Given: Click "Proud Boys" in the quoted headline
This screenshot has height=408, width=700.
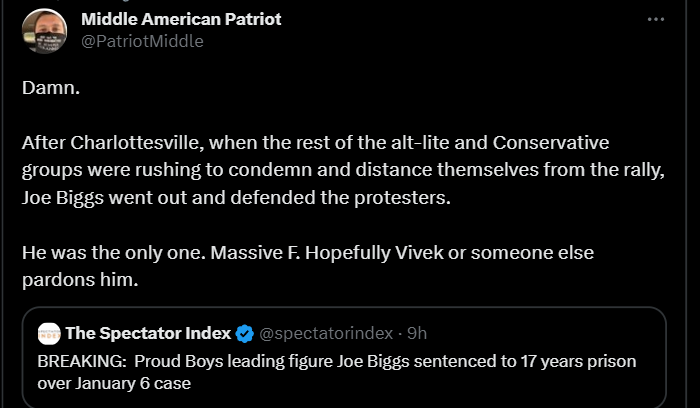Looking at the screenshot, I should point(173,361).
